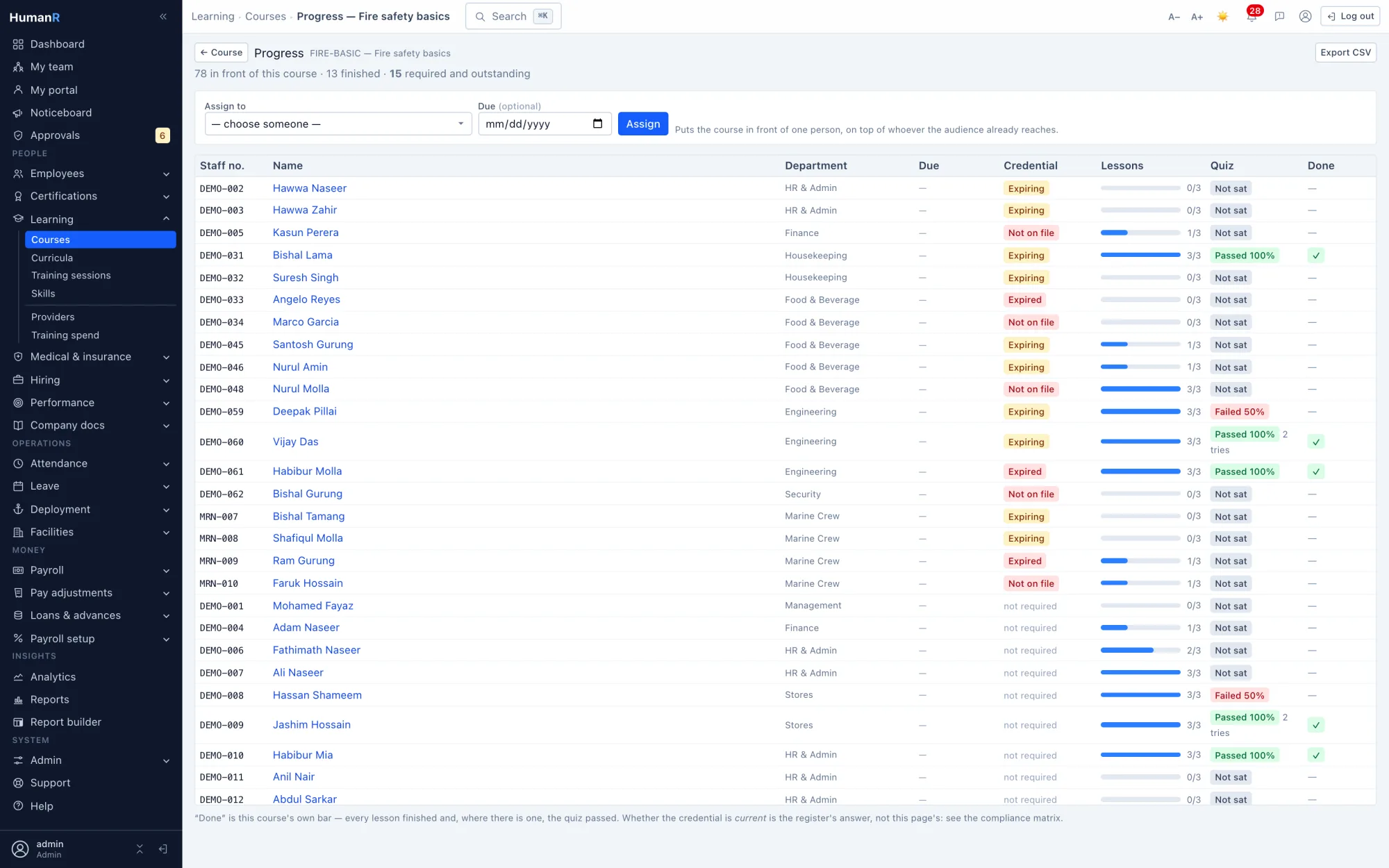Collapse the Learning menu chevron
This screenshot has width=1389, height=868.
click(x=166, y=219)
